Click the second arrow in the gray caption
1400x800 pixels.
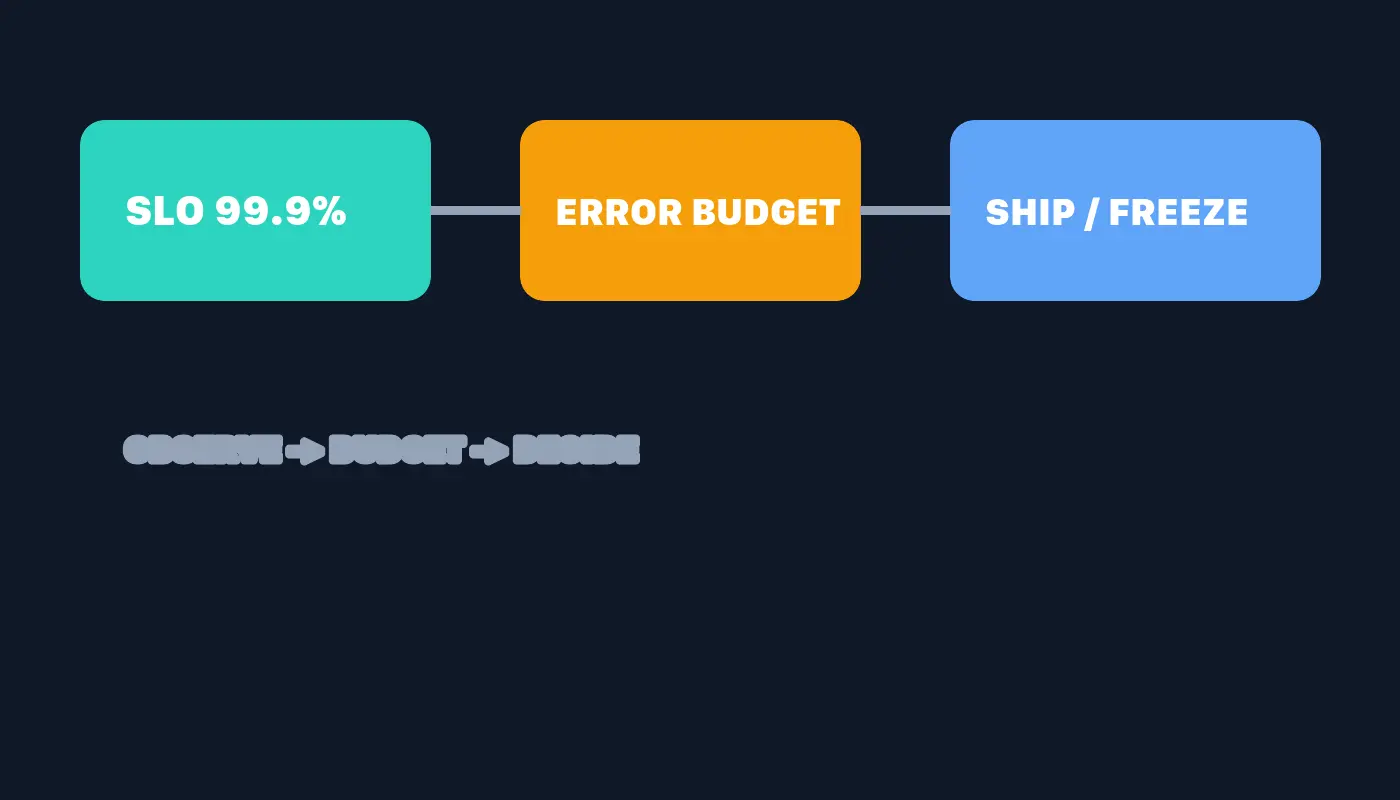pos(490,451)
